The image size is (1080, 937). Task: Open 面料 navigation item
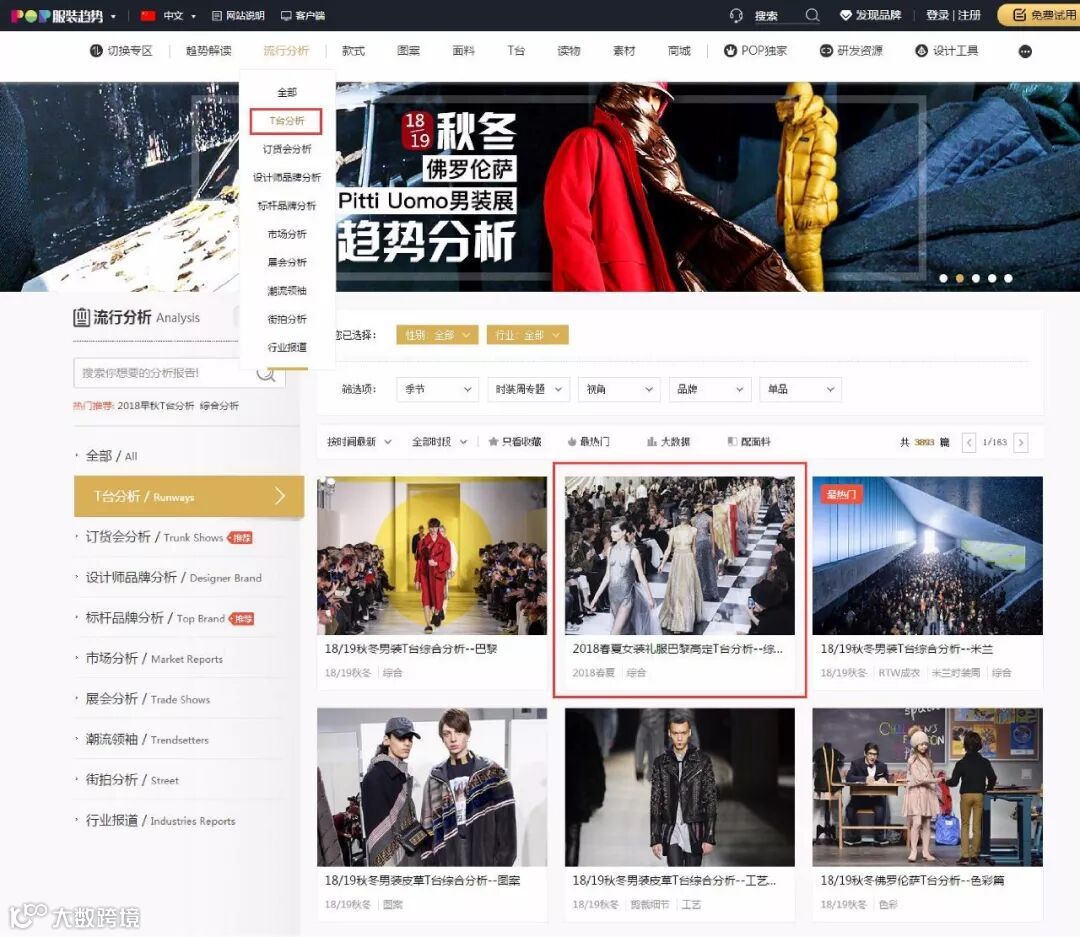pyautogui.click(x=463, y=51)
